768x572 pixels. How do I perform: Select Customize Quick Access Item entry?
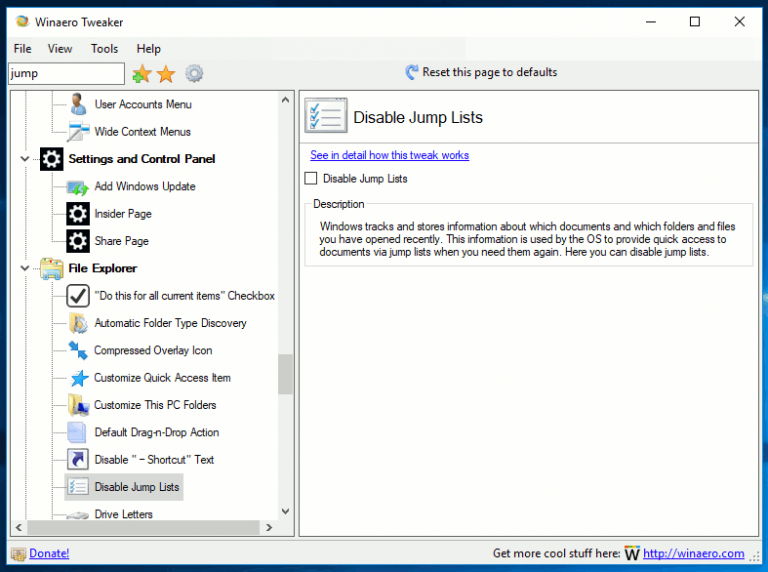click(x=162, y=378)
